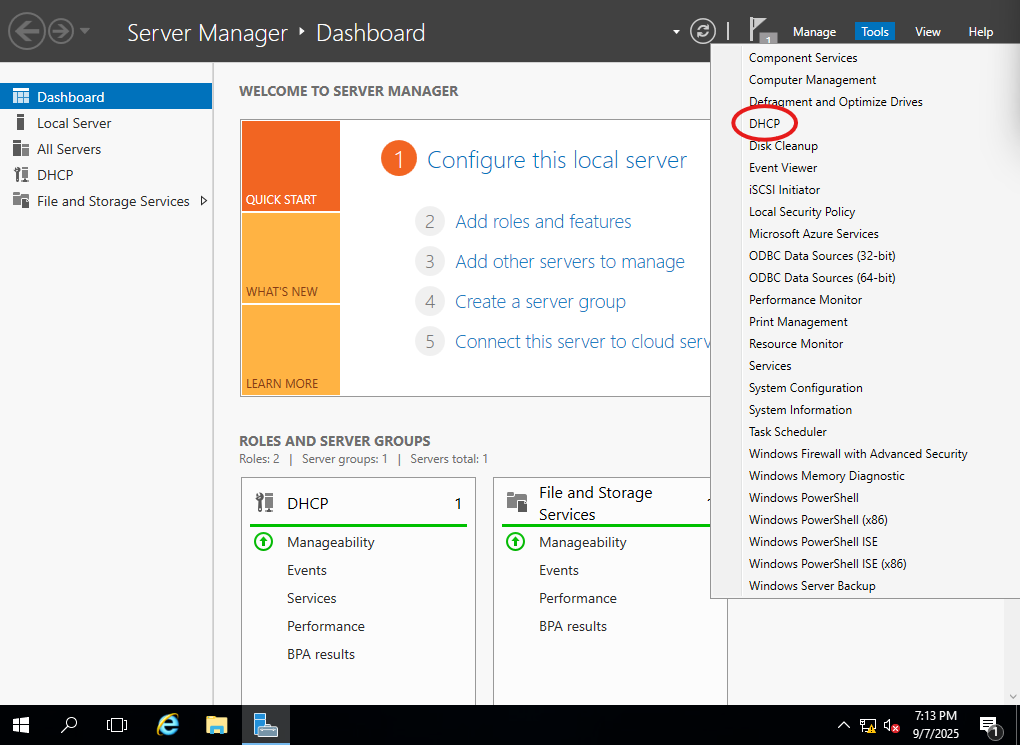This screenshot has width=1020, height=745.
Task: Close the Tools menu
Action: (x=874, y=32)
